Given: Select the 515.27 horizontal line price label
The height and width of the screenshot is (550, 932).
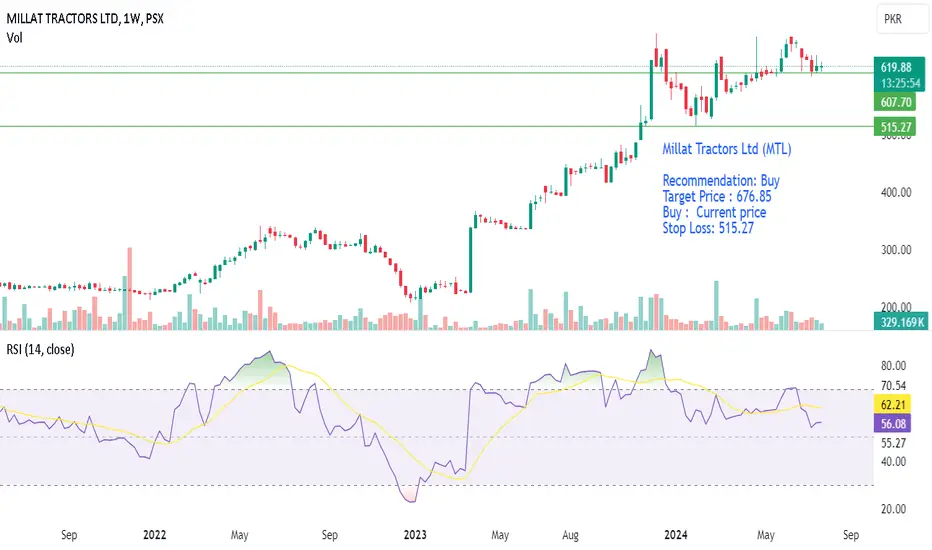Looking at the screenshot, I should coord(895,127).
